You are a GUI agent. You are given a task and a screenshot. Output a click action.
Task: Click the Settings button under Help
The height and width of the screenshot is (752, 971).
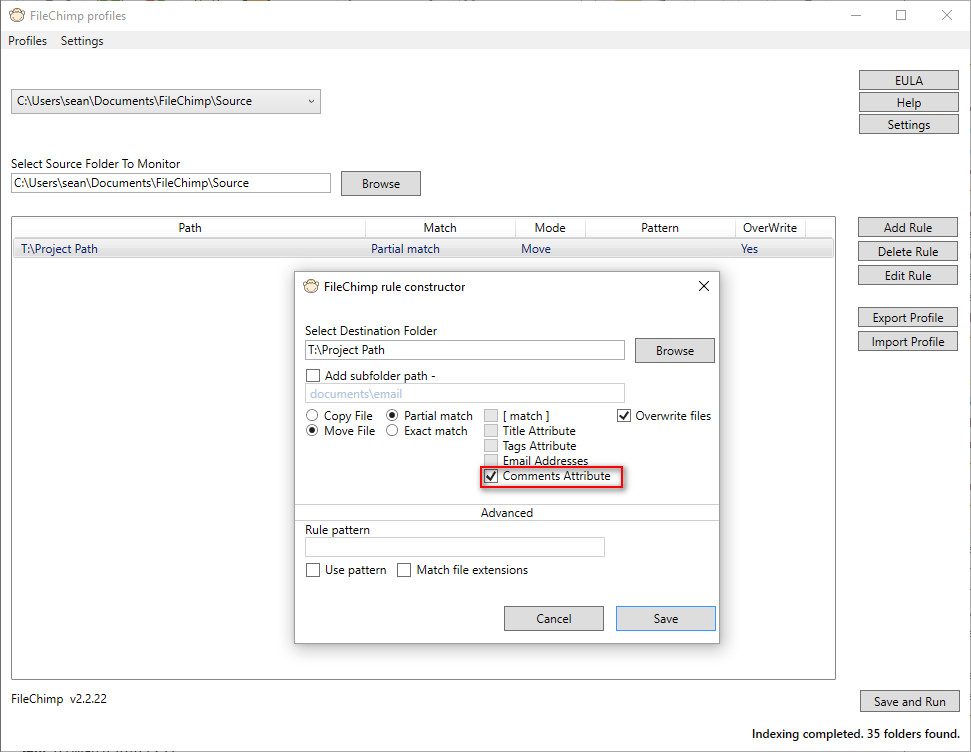tap(908, 125)
